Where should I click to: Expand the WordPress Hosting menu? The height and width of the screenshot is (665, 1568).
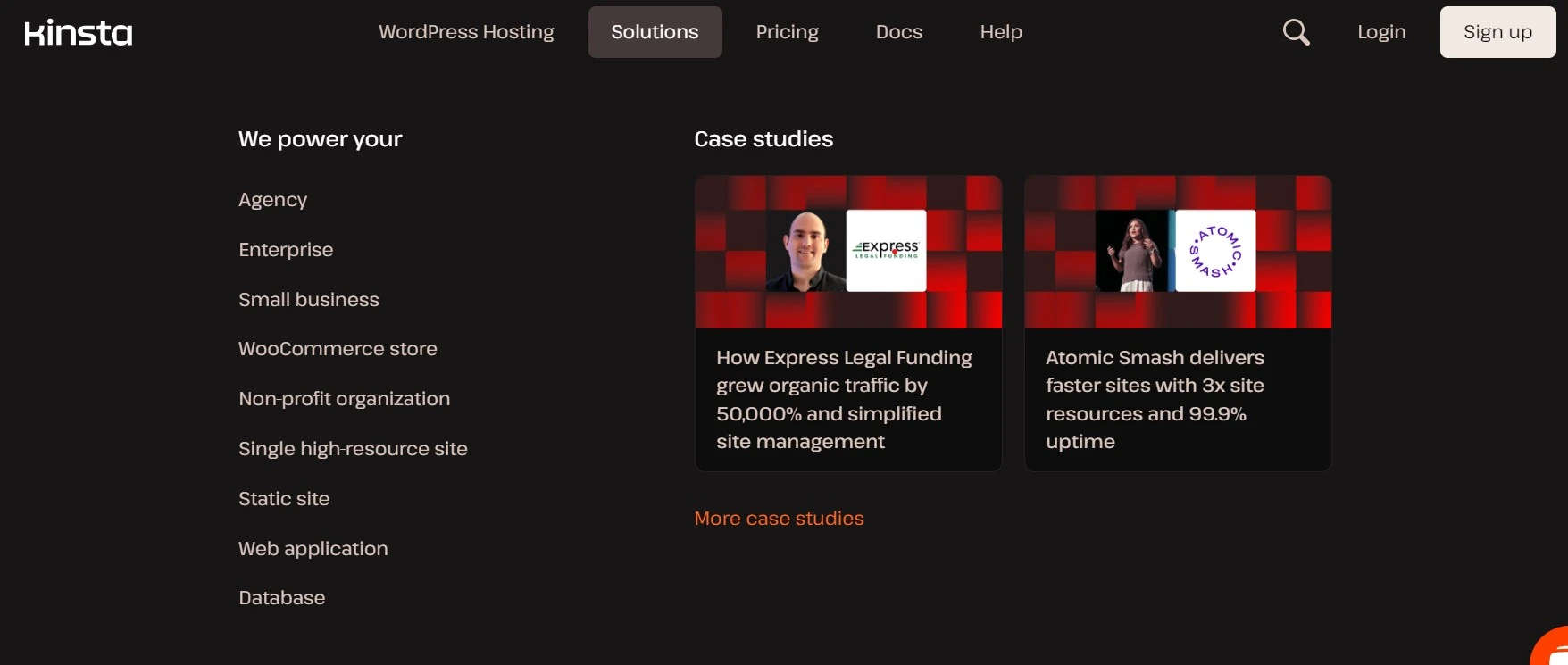466,32
